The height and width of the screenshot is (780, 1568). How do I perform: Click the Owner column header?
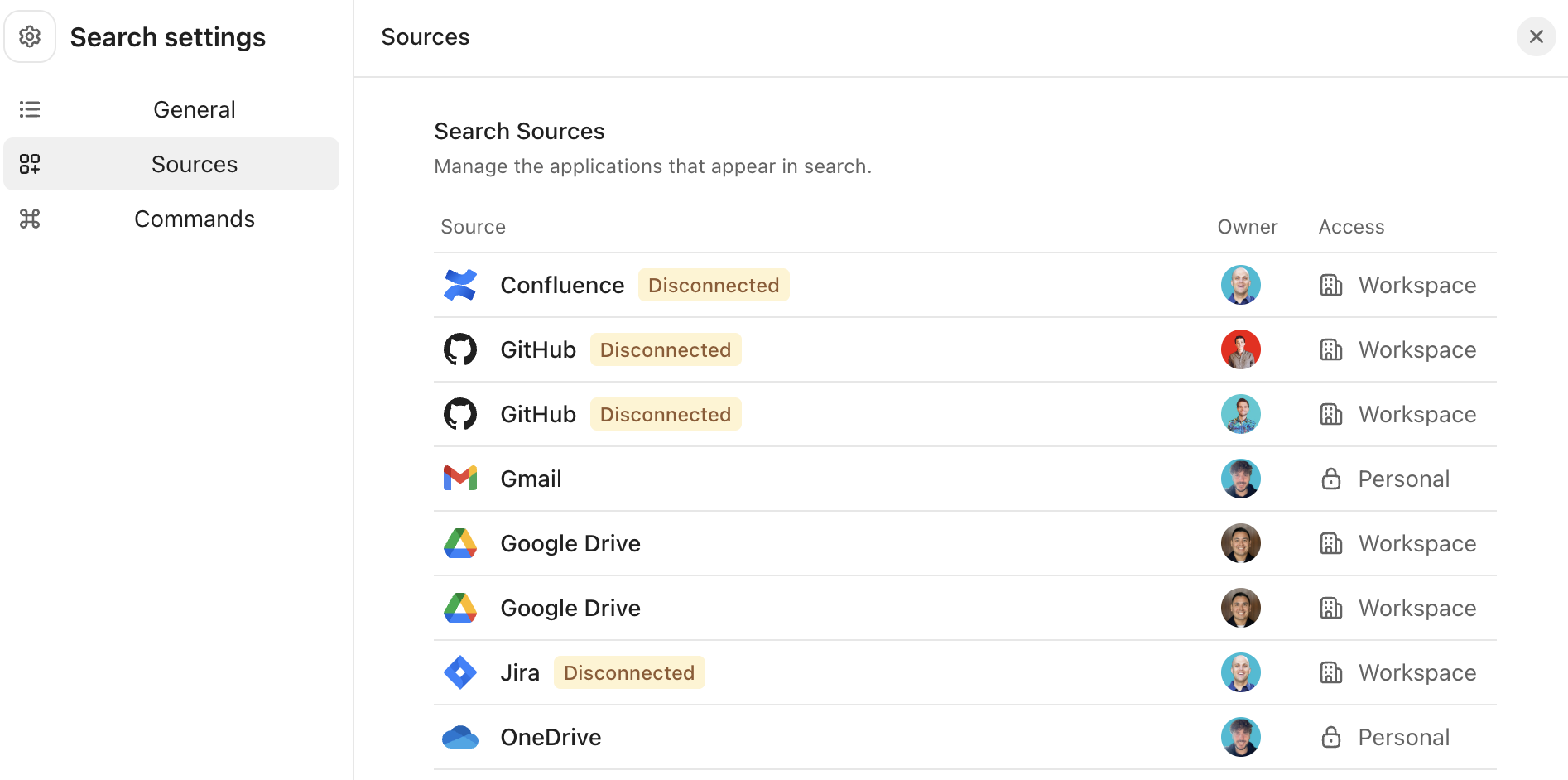[x=1248, y=227]
